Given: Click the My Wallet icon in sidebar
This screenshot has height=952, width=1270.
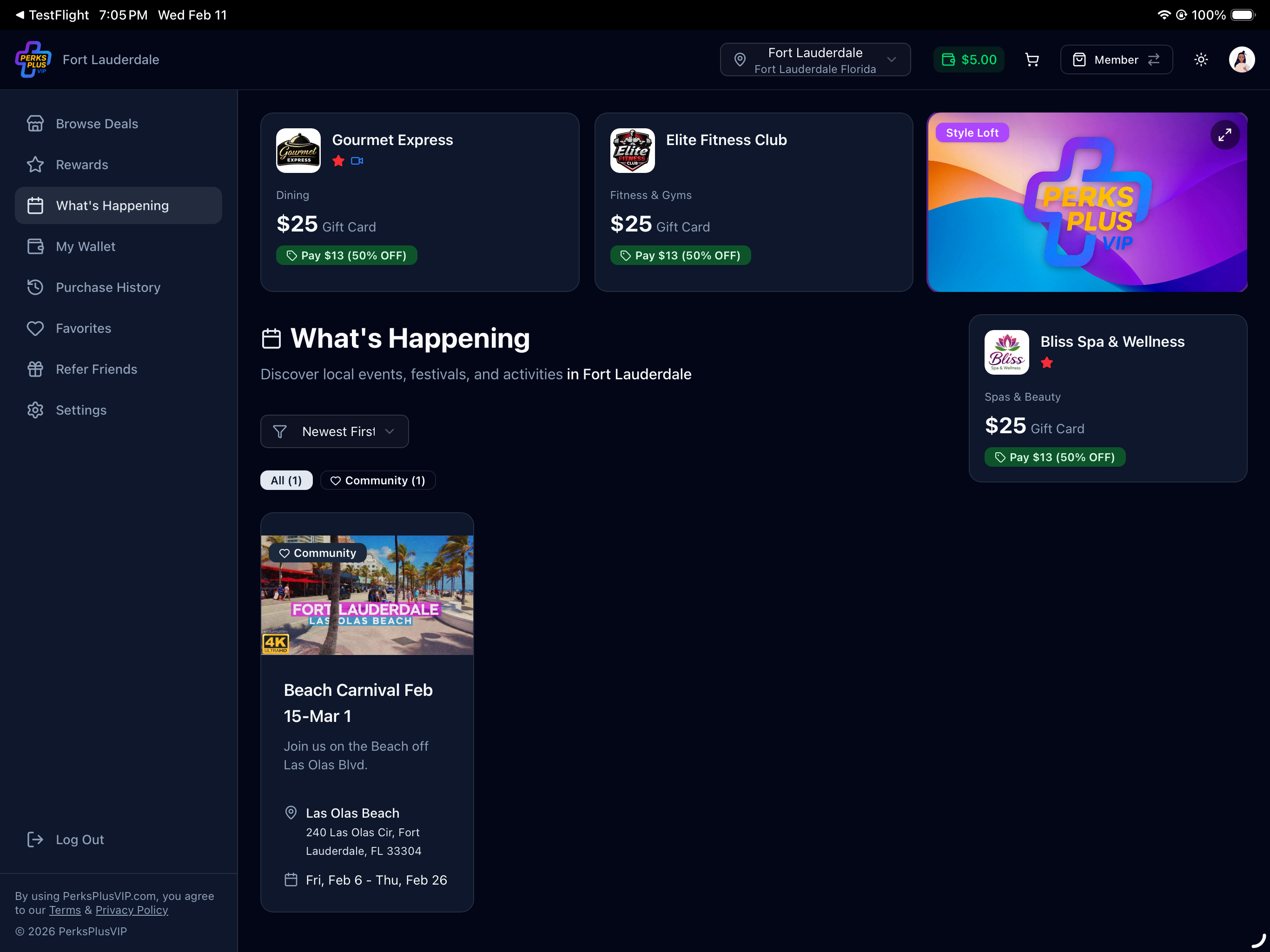Looking at the screenshot, I should [35, 246].
